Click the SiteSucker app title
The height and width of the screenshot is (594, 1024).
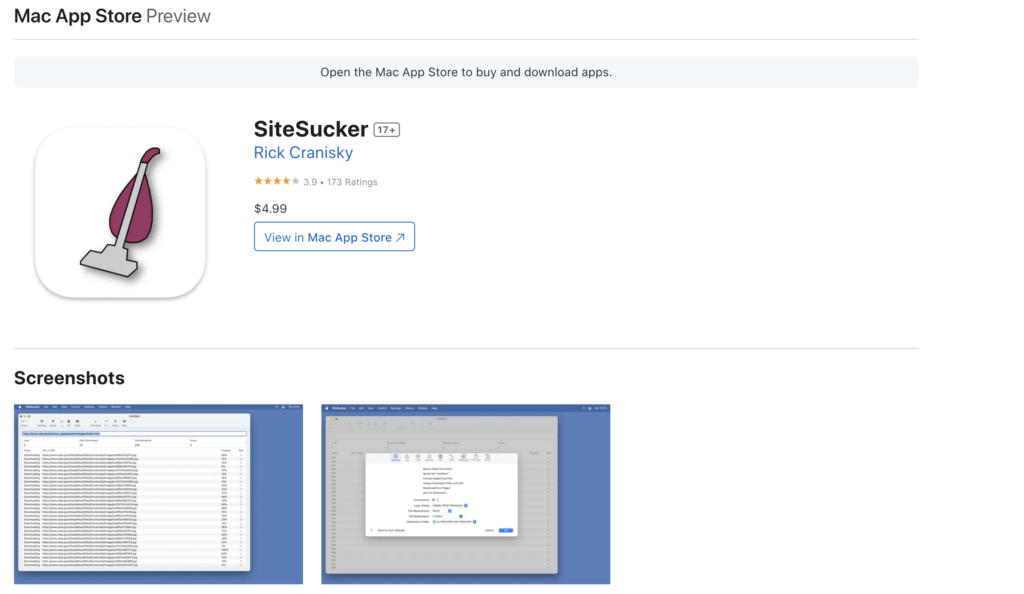point(311,129)
